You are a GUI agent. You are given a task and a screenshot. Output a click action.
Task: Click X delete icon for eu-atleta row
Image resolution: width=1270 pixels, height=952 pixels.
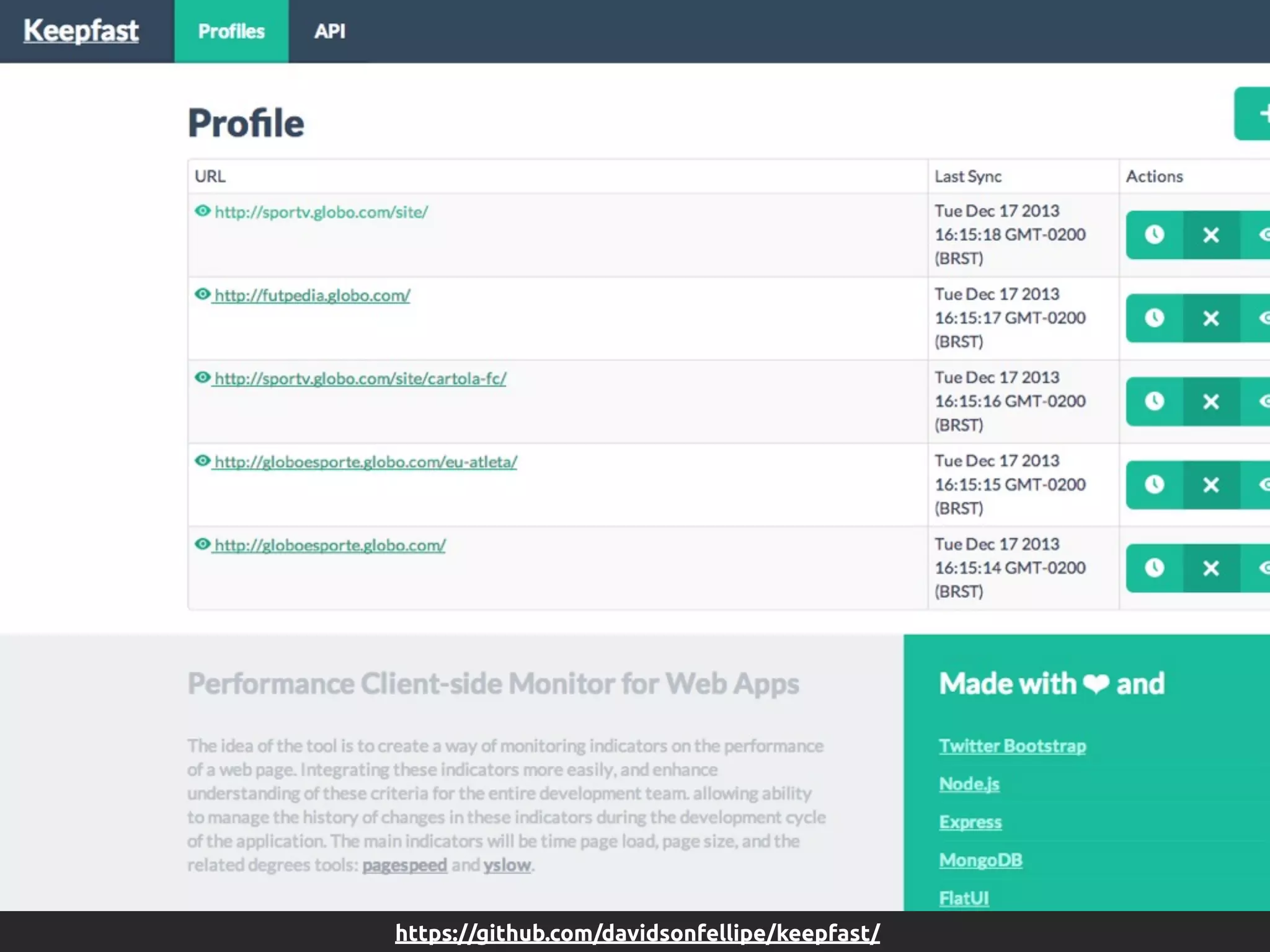[x=1210, y=485]
